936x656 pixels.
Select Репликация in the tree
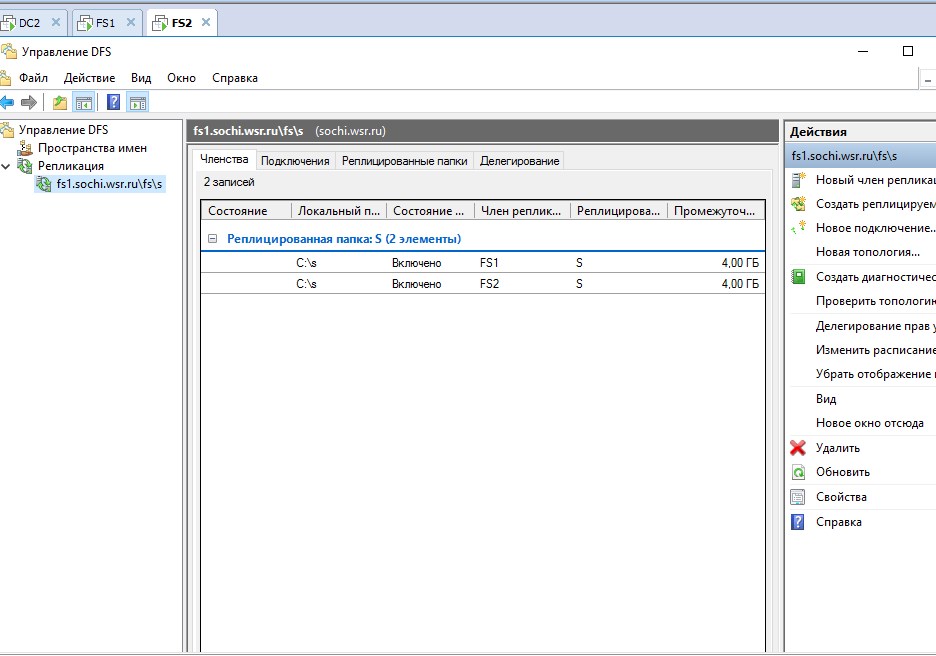pyautogui.click(x=71, y=166)
